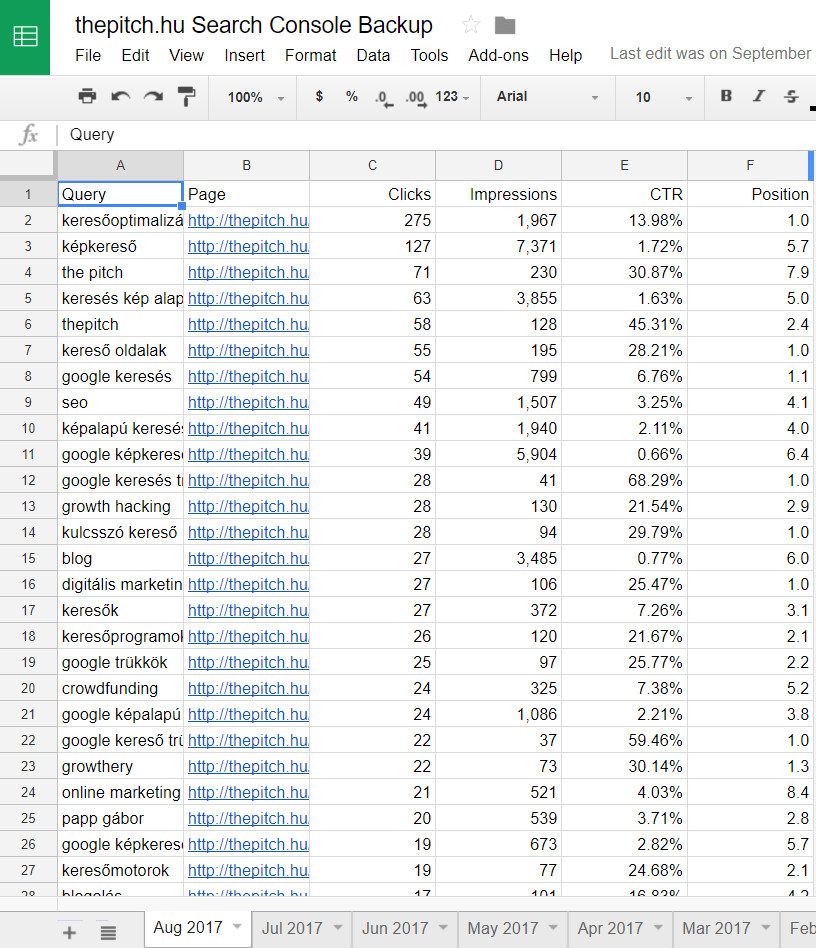Open the thepitch.hu link in seo row
This screenshot has width=816, height=948.
pos(248,402)
